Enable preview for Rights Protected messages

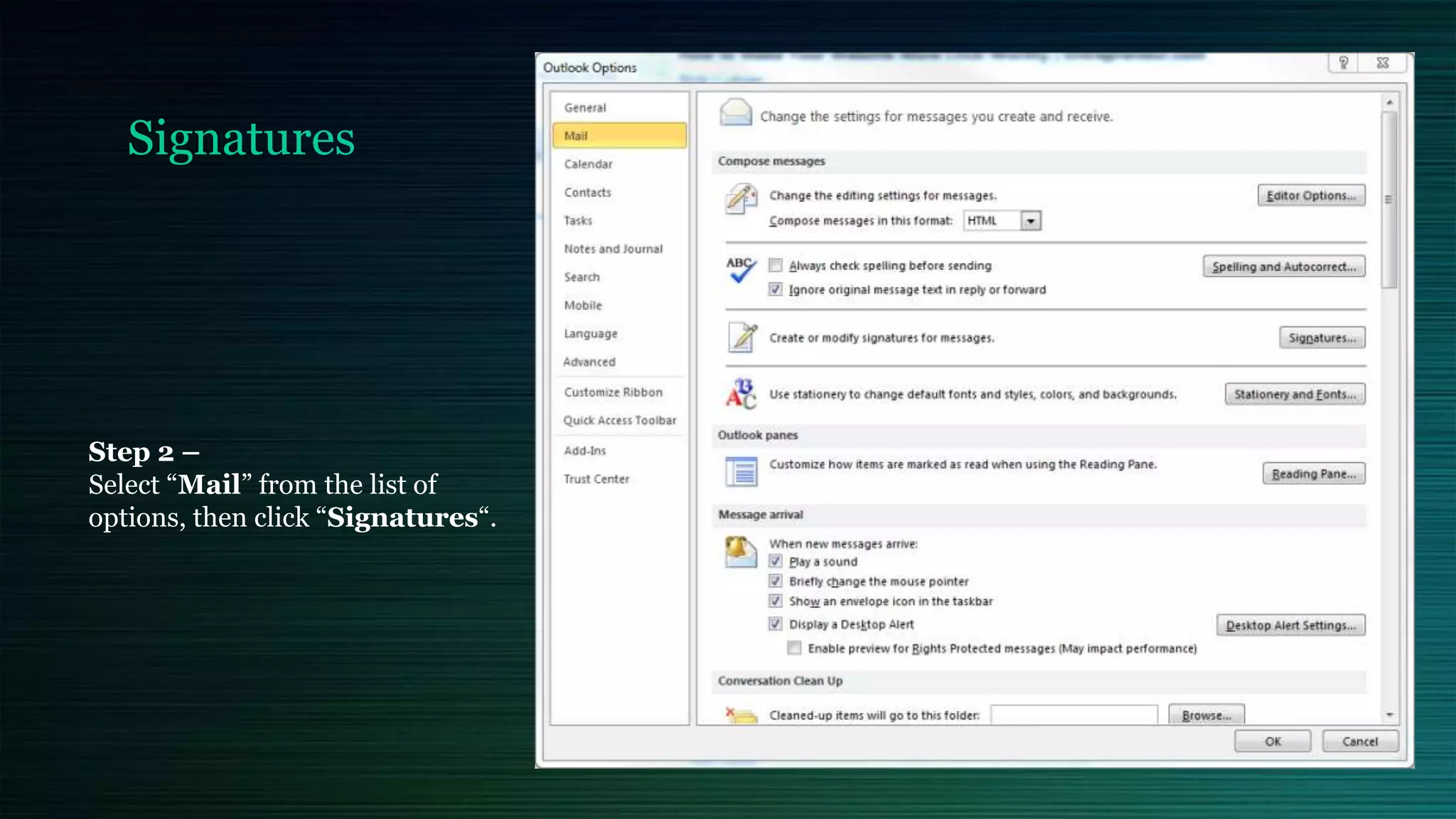(794, 648)
